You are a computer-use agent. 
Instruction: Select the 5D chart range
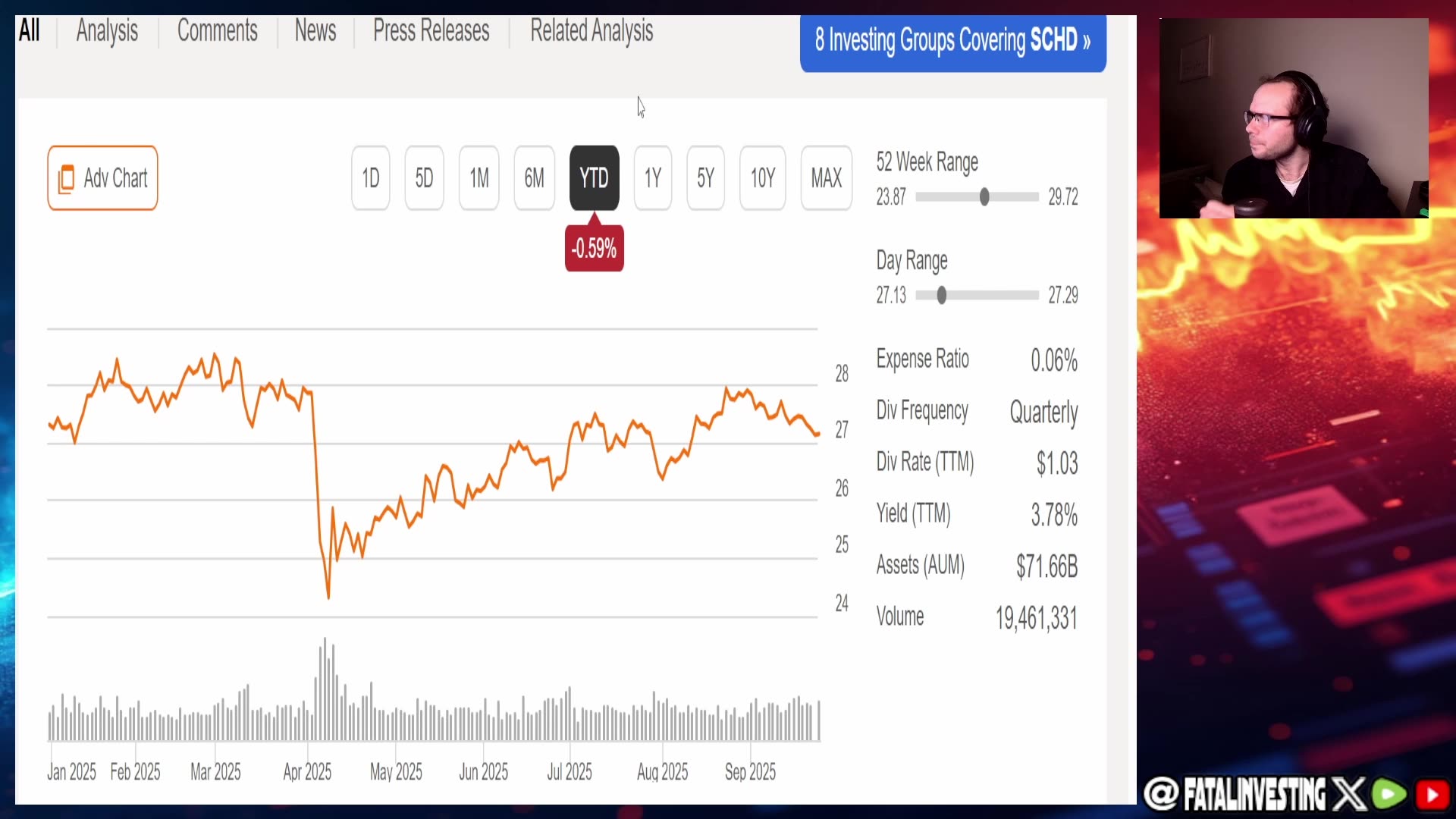coord(424,178)
